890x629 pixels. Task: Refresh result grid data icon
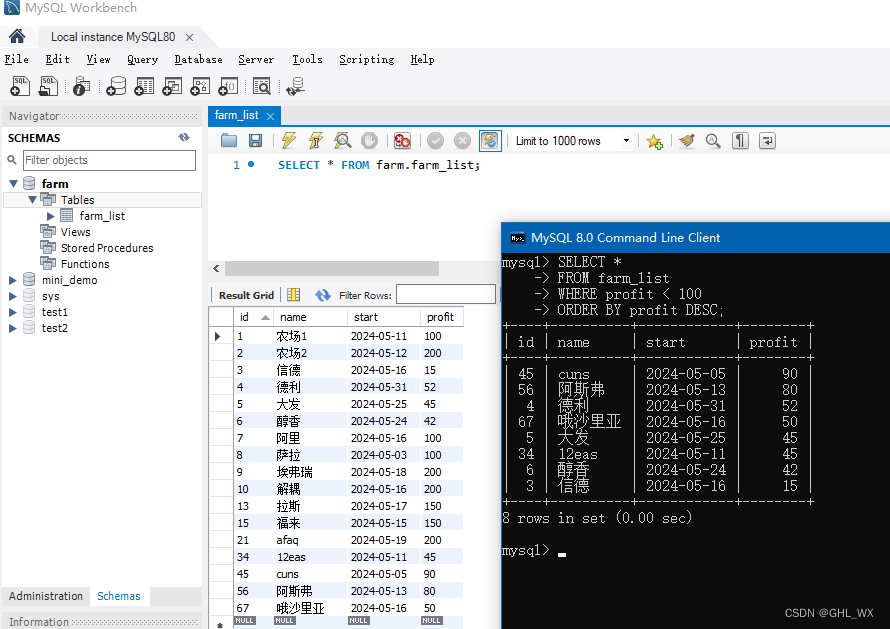pyautogui.click(x=322, y=295)
